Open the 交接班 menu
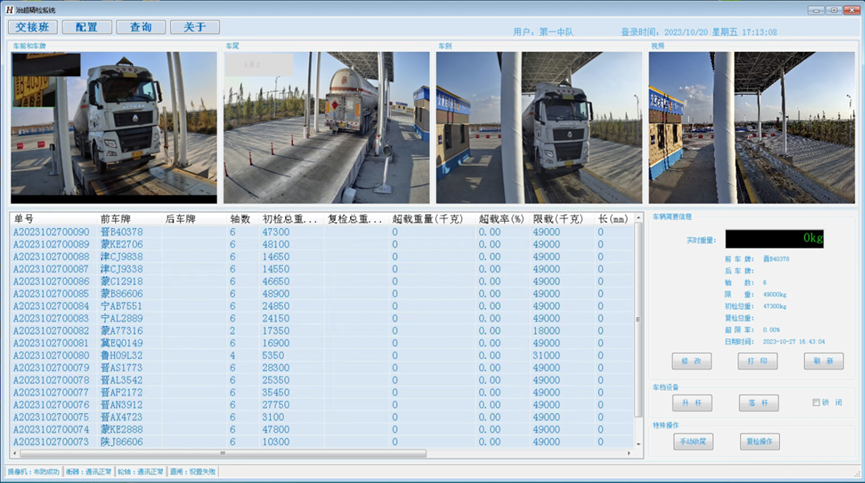865x483 pixels. [32, 27]
